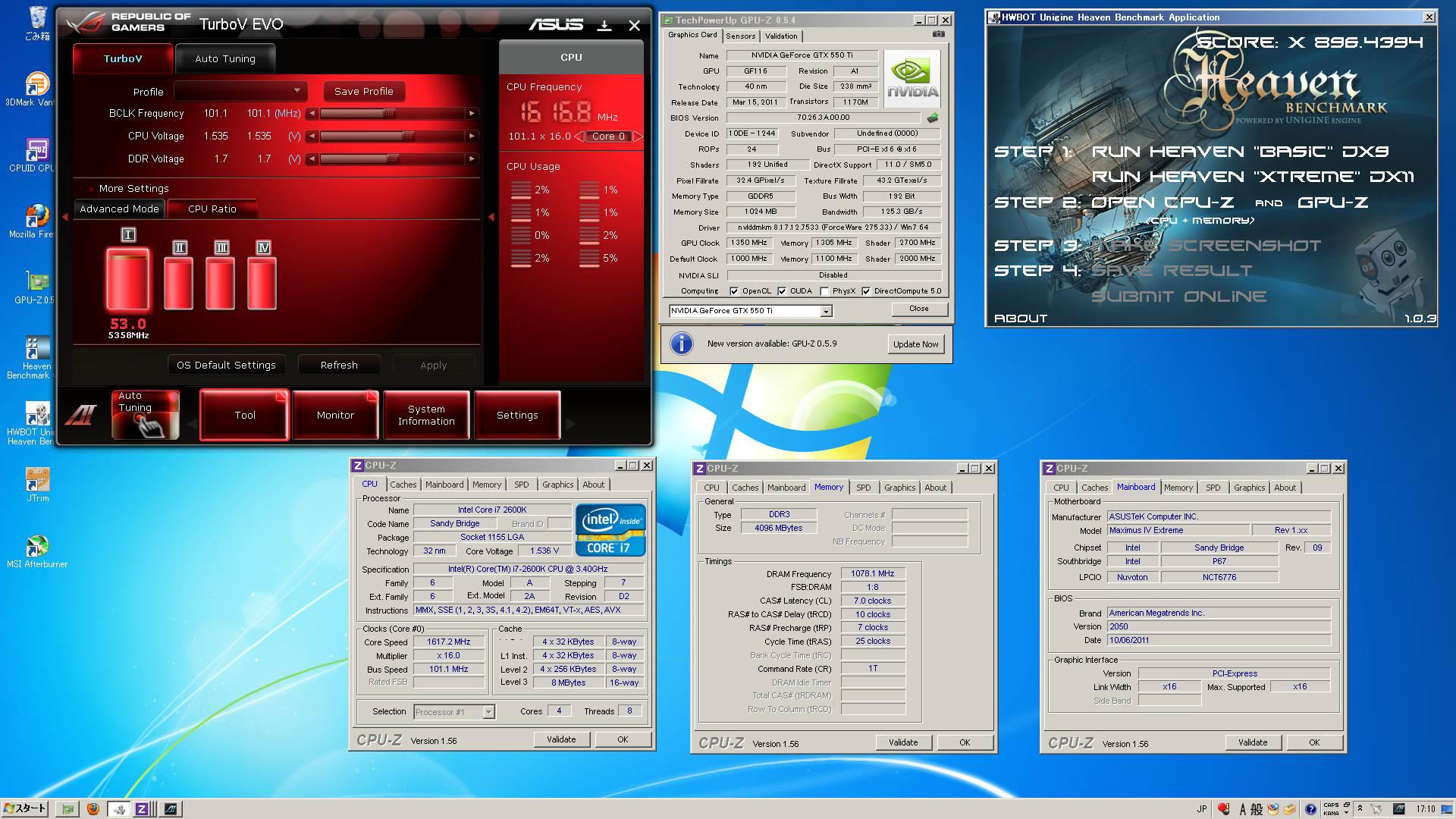The image size is (1456, 819).
Task: Click the TurboV EVO download arrow icon
Action: pyautogui.click(x=604, y=26)
